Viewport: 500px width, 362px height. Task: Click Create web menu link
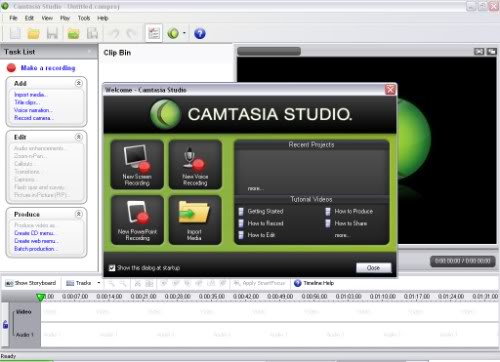click(x=36, y=241)
